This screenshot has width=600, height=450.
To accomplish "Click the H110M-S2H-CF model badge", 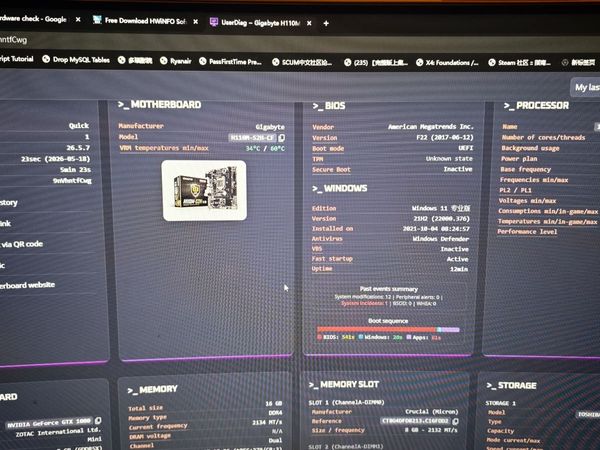I will point(252,138).
